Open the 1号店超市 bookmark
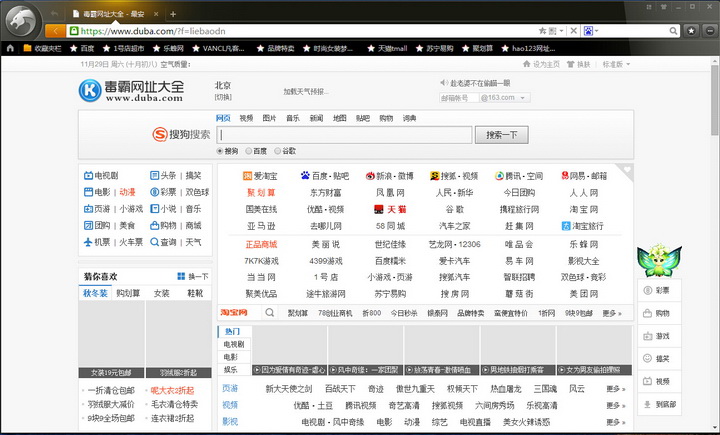This screenshot has height=435, width=720. click(124, 48)
